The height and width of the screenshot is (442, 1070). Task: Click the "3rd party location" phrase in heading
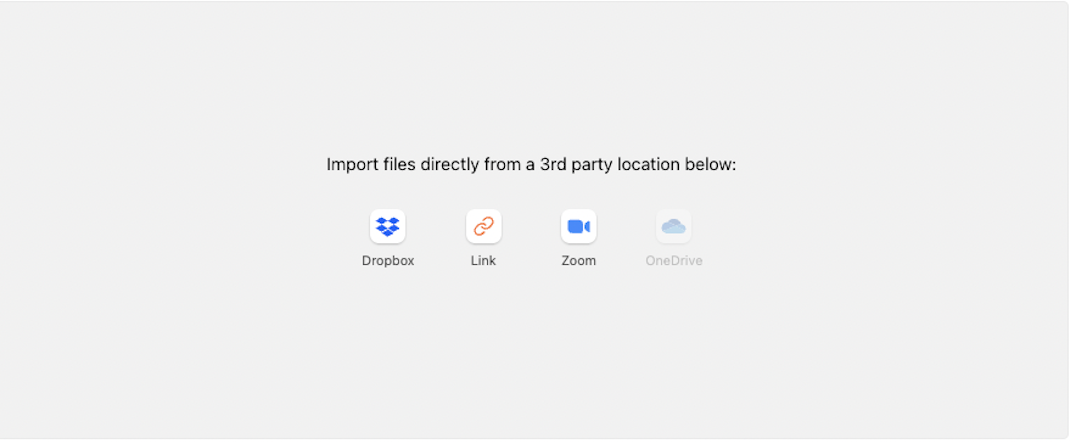point(609,165)
